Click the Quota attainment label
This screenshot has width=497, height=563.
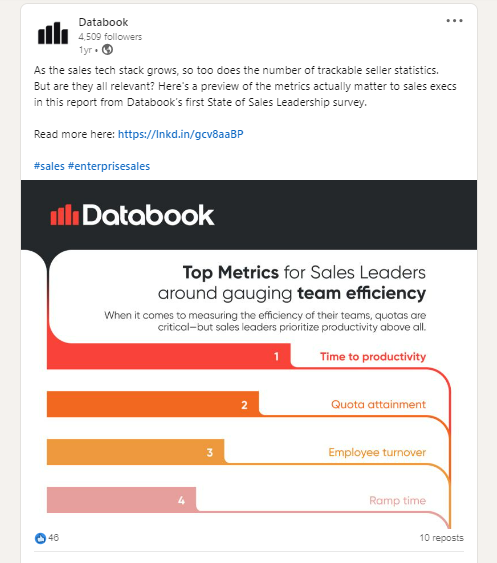[x=378, y=404]
